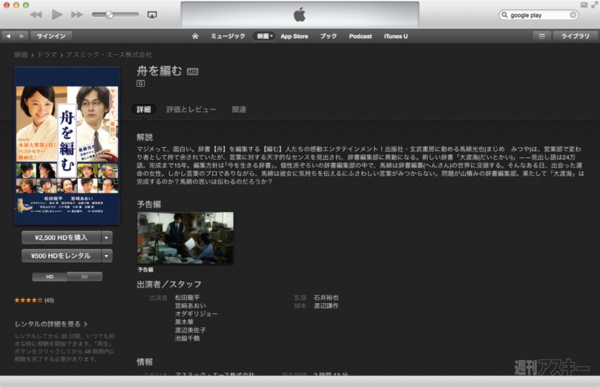Click in the google play search field
600x387 pixels.
pyautogui.click(x=539, y=15)
